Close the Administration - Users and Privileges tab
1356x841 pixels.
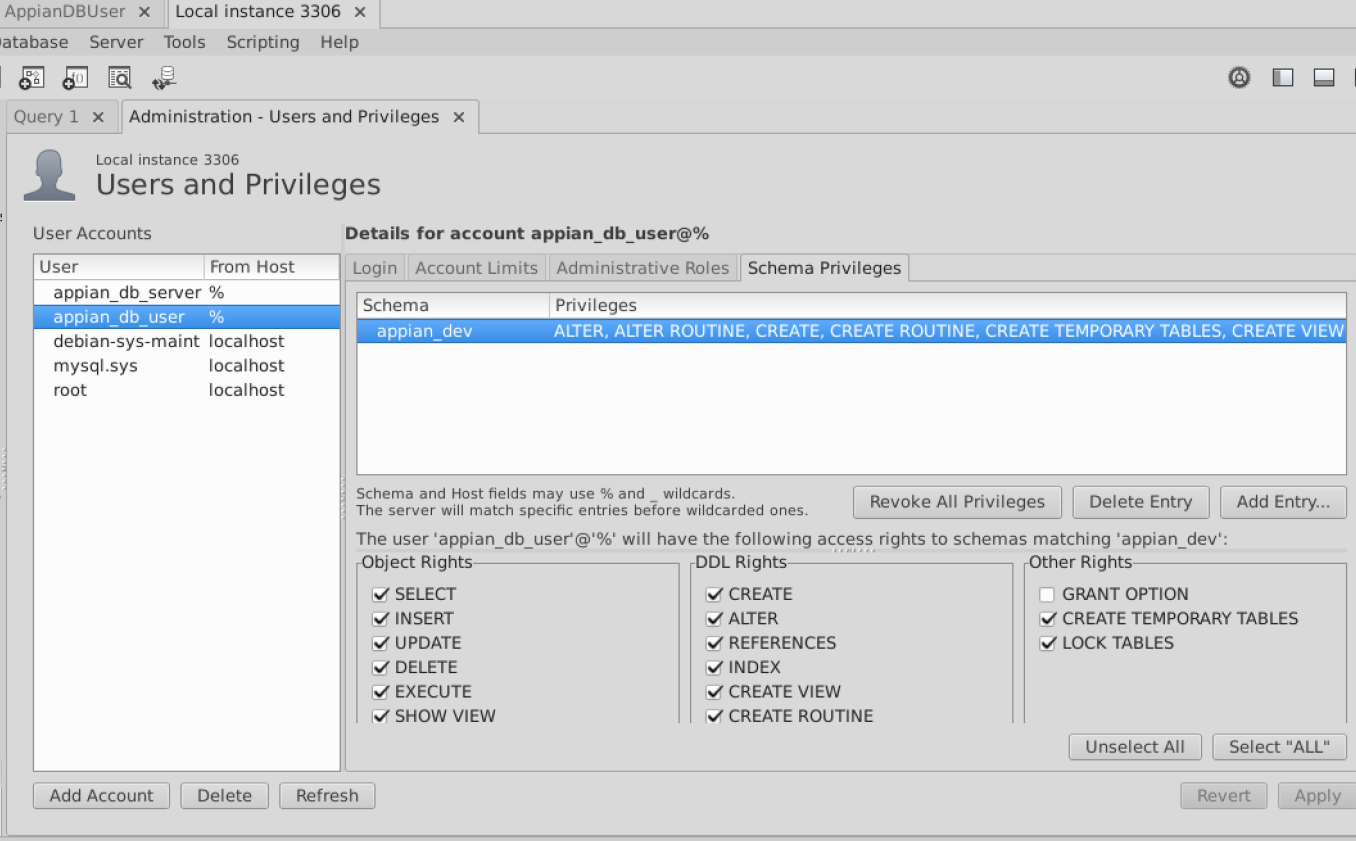pyautogui.click(x=459, y=117)
